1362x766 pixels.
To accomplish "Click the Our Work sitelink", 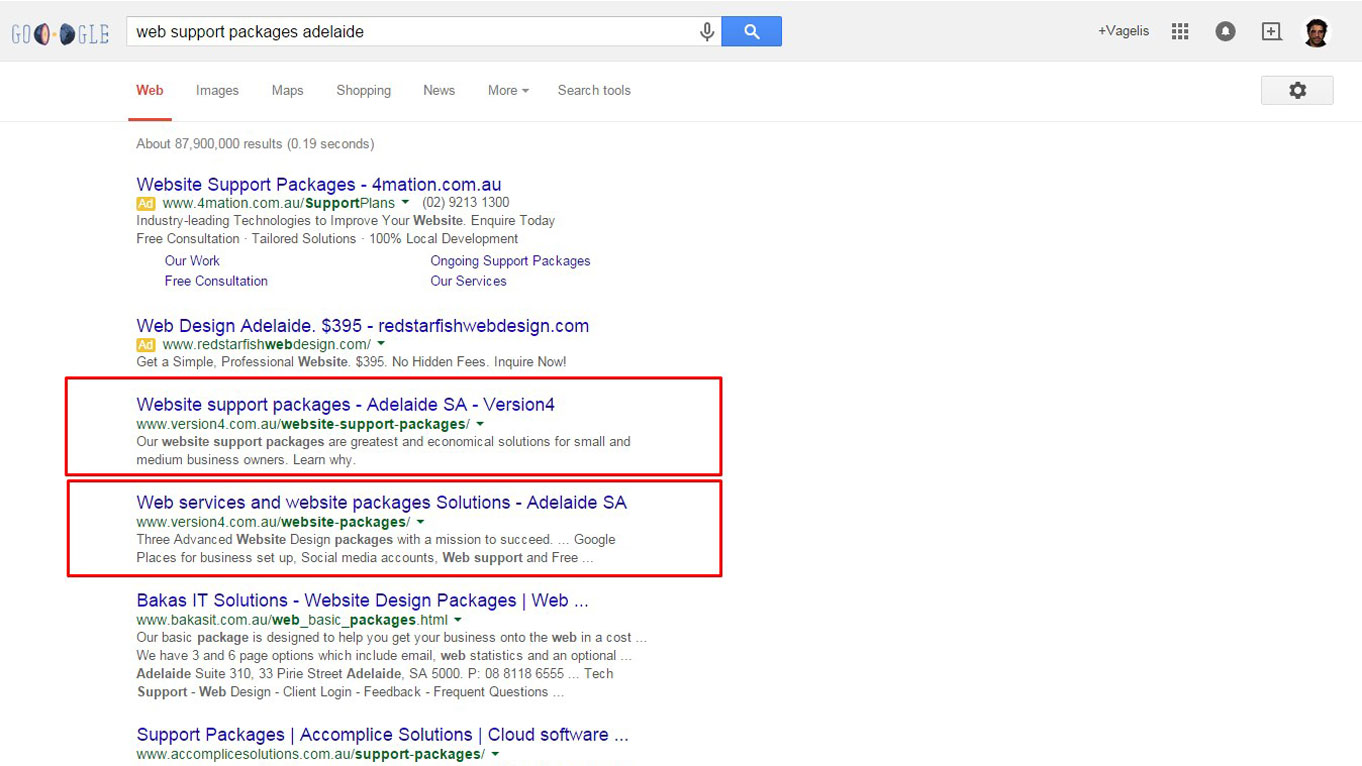I will tap(192, 261).
